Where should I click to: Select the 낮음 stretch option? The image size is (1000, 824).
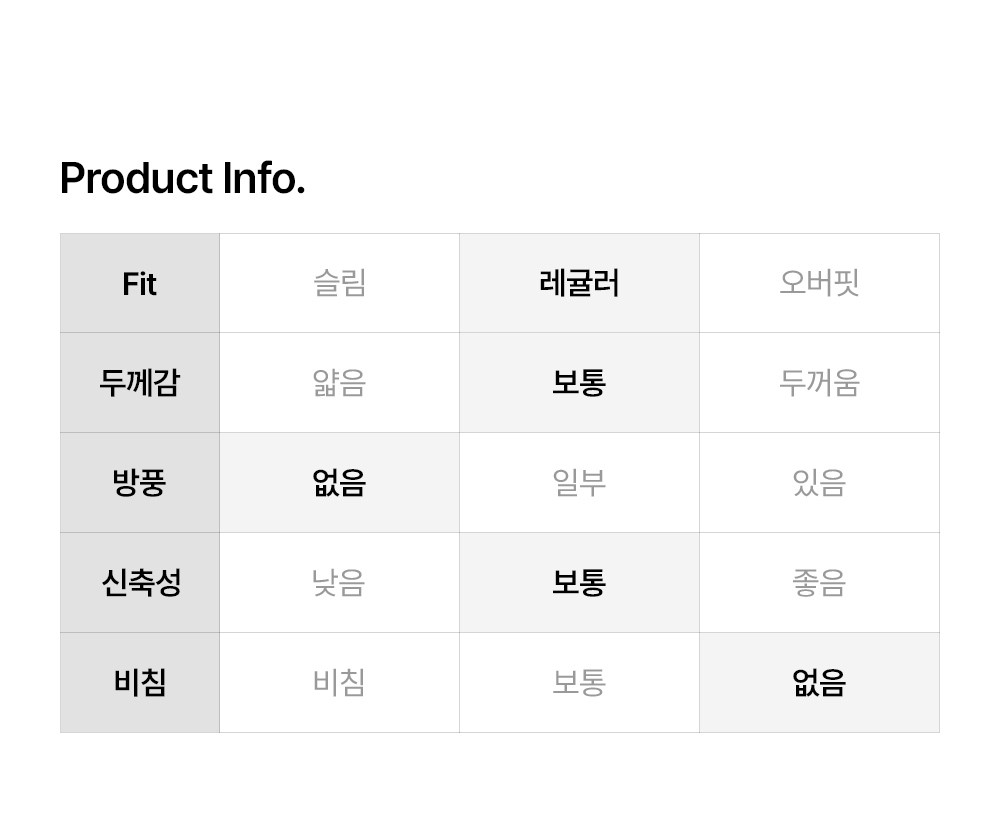[x=339, y=583]
